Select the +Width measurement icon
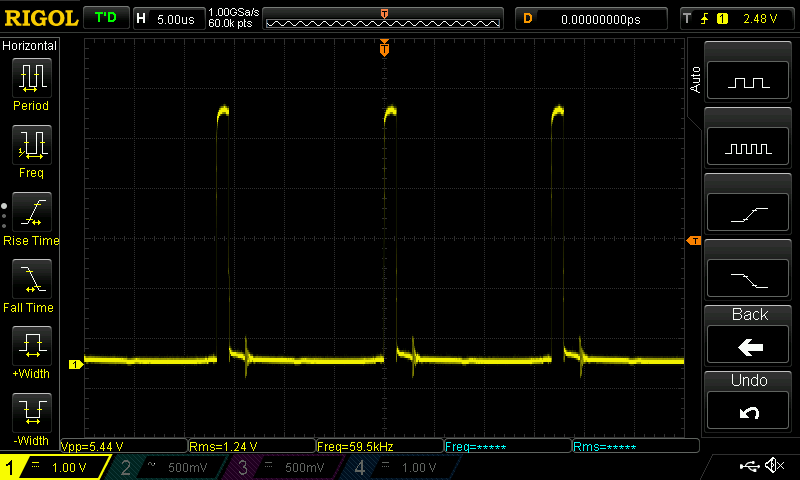The height and width of the screenshot is (480, 800). point(32,345)
